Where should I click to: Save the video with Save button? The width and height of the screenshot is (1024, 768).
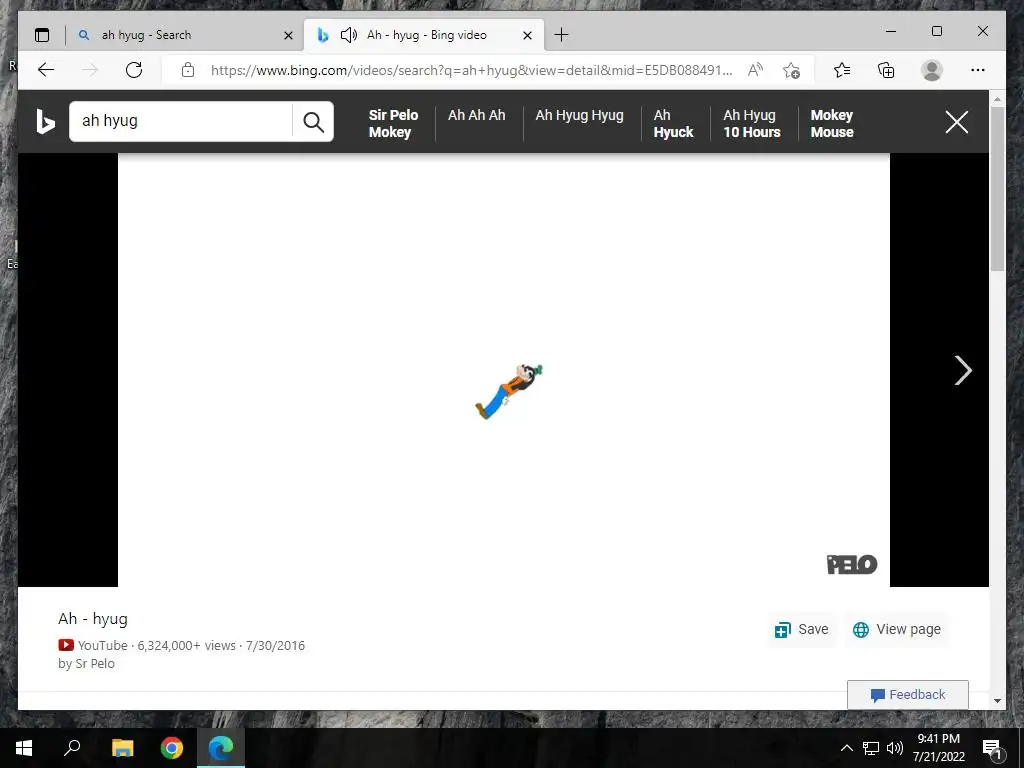801,629
